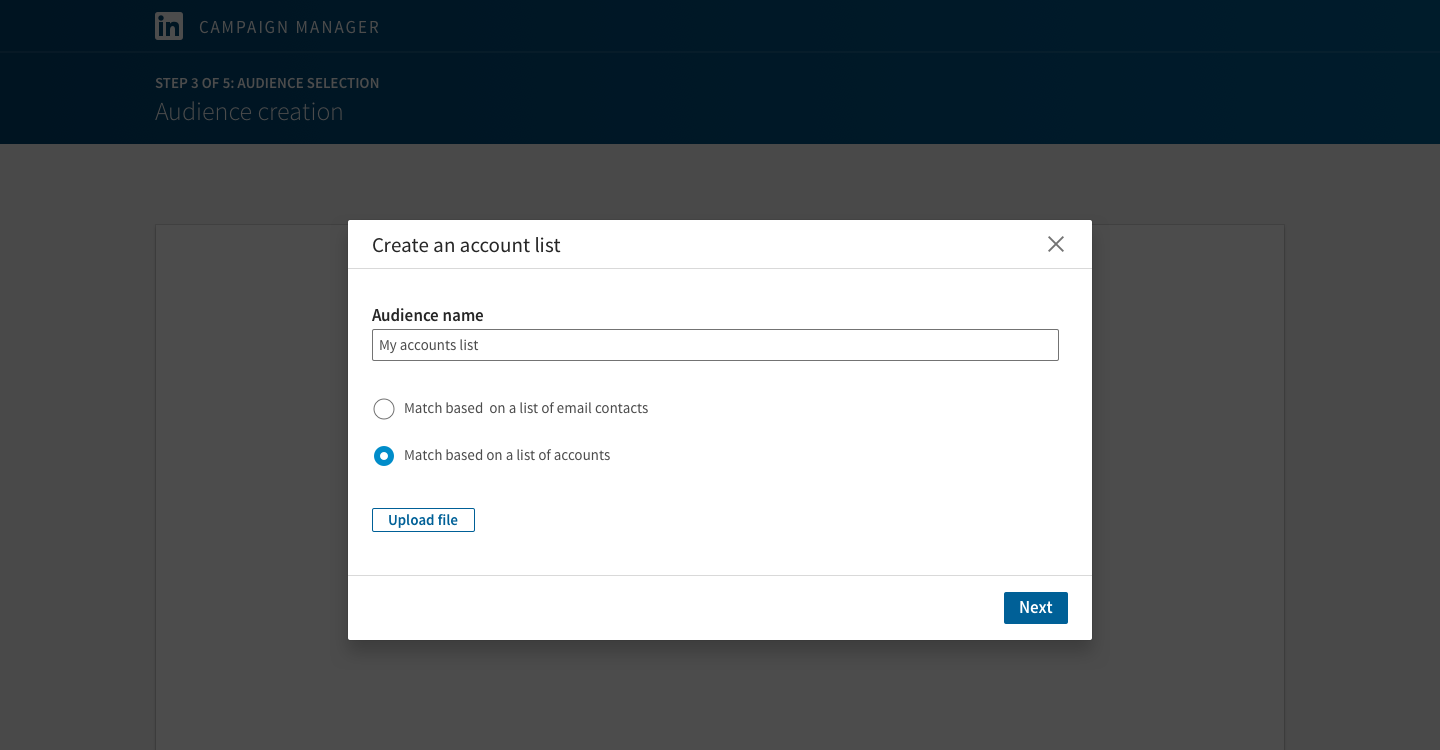Image resolution: width=1440 pixels, height=750 pixels.
Task: Click inside the My accounts list input
Action: tap(715, 344)
